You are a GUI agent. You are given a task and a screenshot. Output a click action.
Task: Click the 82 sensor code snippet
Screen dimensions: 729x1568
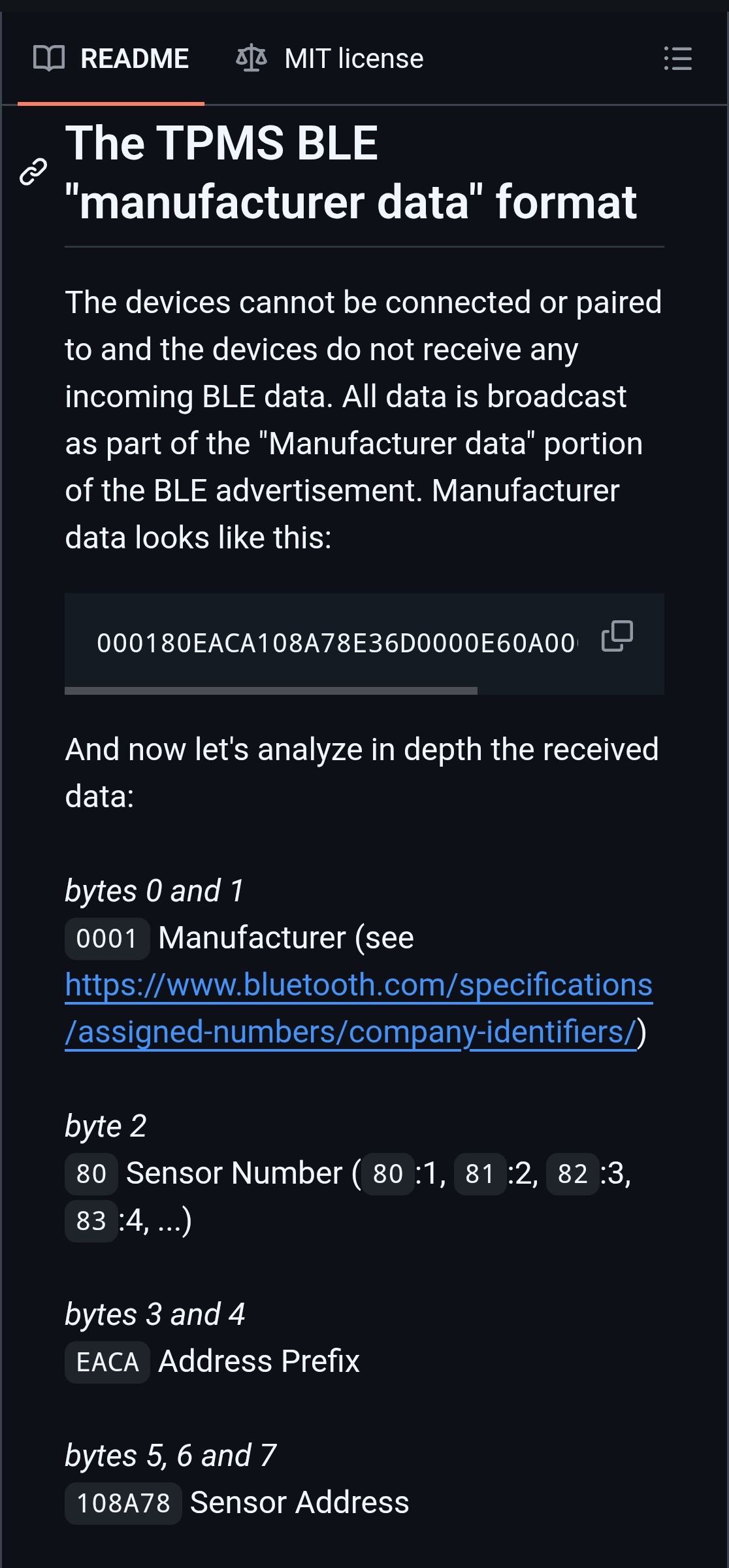572,1174
